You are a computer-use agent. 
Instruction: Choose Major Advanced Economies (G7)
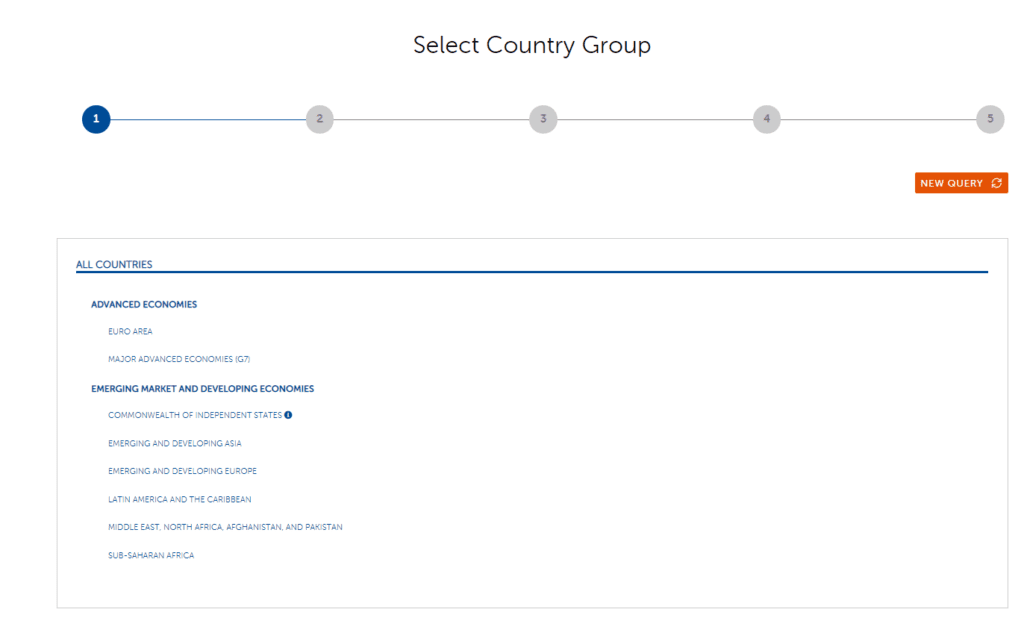click(x=179, y=359)
